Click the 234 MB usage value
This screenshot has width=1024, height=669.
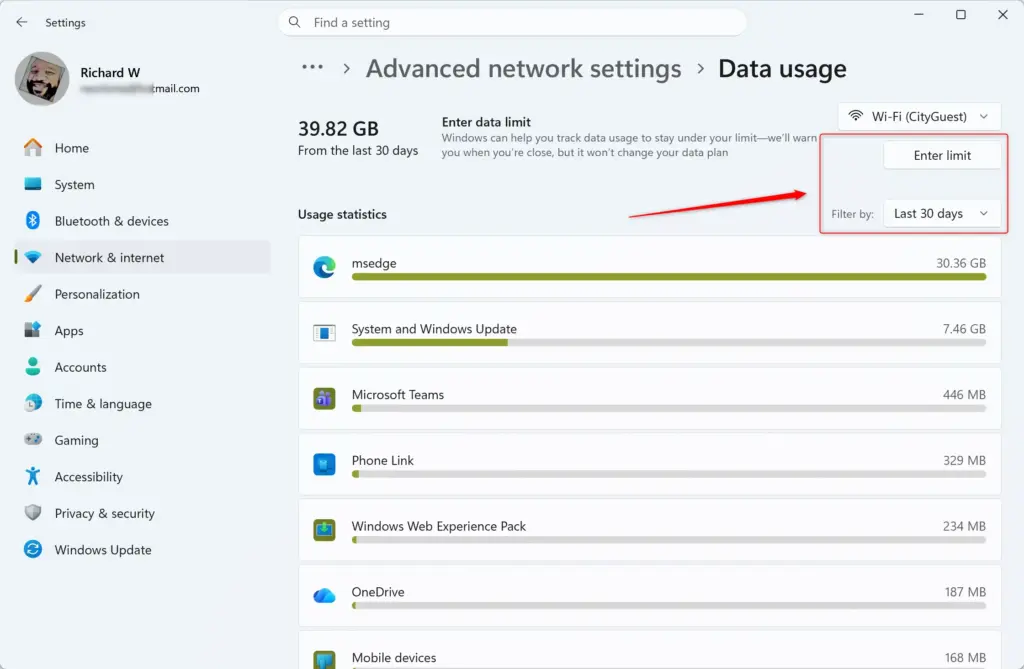(964, 526)
